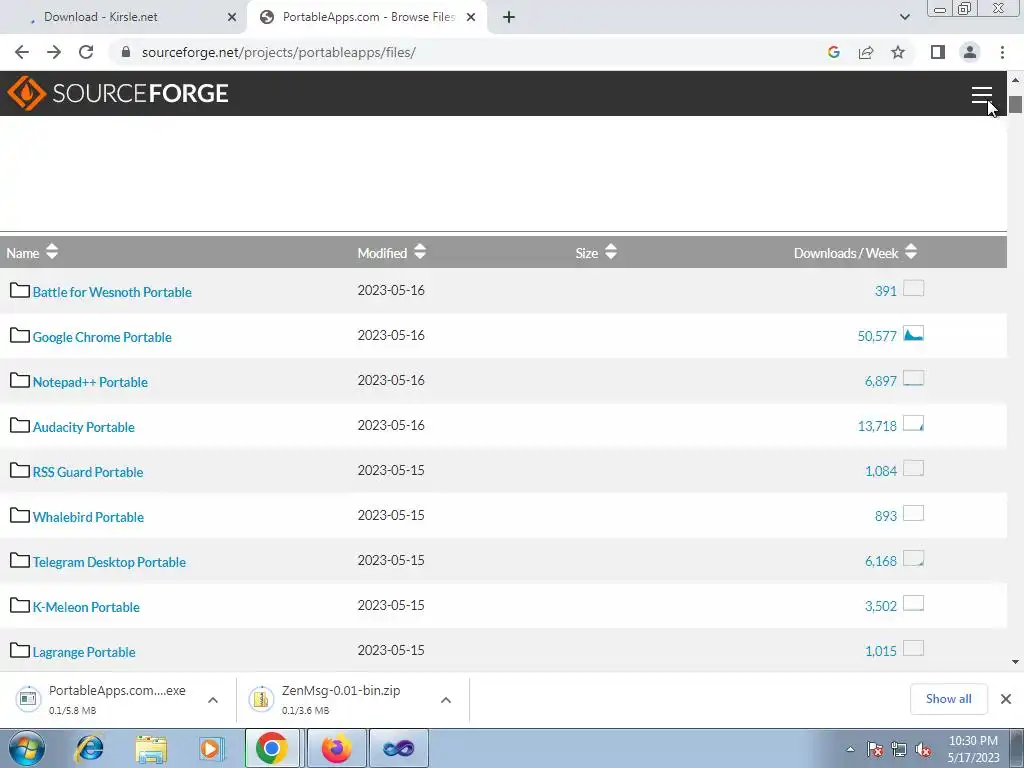Click the 13,718 downloads count
Image resolution: width=1024 pixels, height=768 pixels.
point(876,426)
